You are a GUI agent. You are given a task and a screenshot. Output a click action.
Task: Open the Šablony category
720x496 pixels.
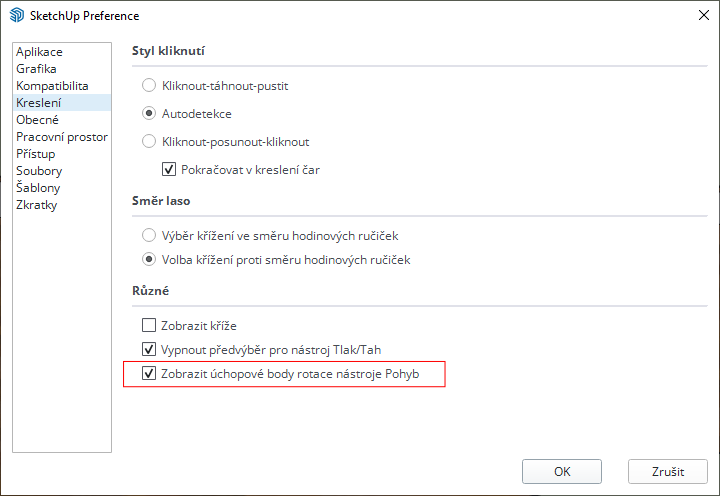38,188
